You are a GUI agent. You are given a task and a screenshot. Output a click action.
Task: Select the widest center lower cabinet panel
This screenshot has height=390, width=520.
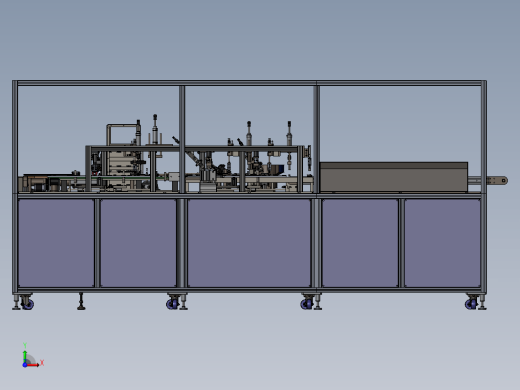pyautogui.click(x=249, y=243)
